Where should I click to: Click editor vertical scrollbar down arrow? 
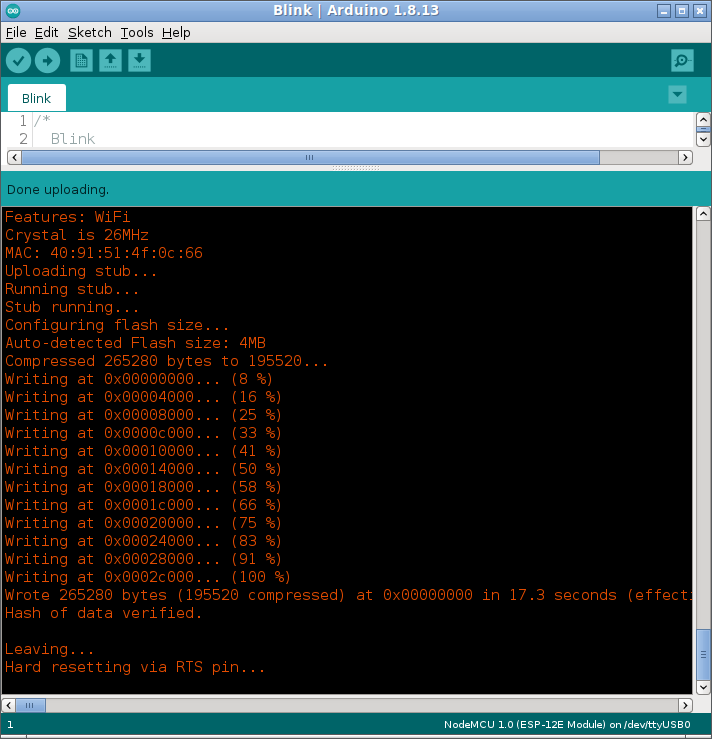pos(703,140)
